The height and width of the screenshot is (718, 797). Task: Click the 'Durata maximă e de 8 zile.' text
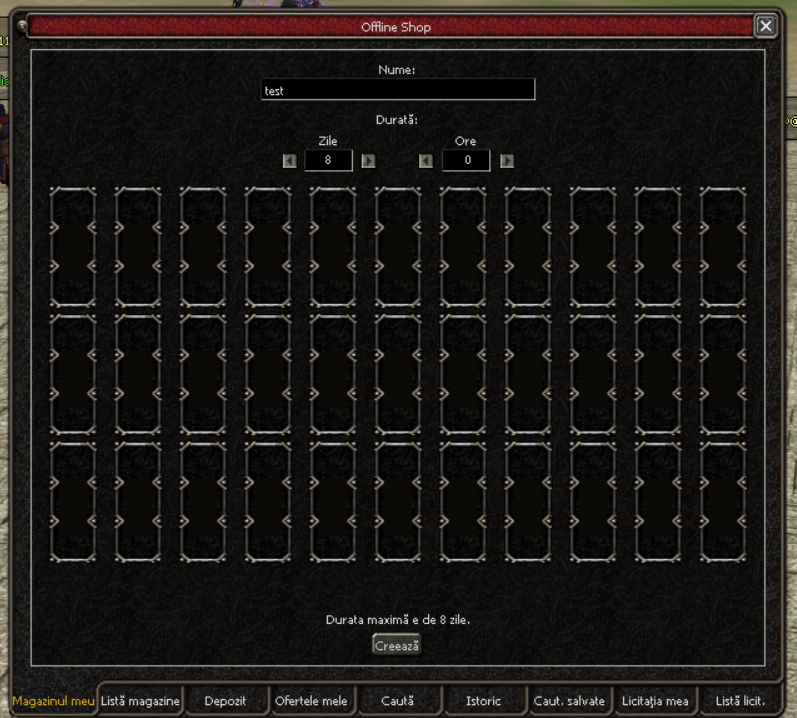398,620
